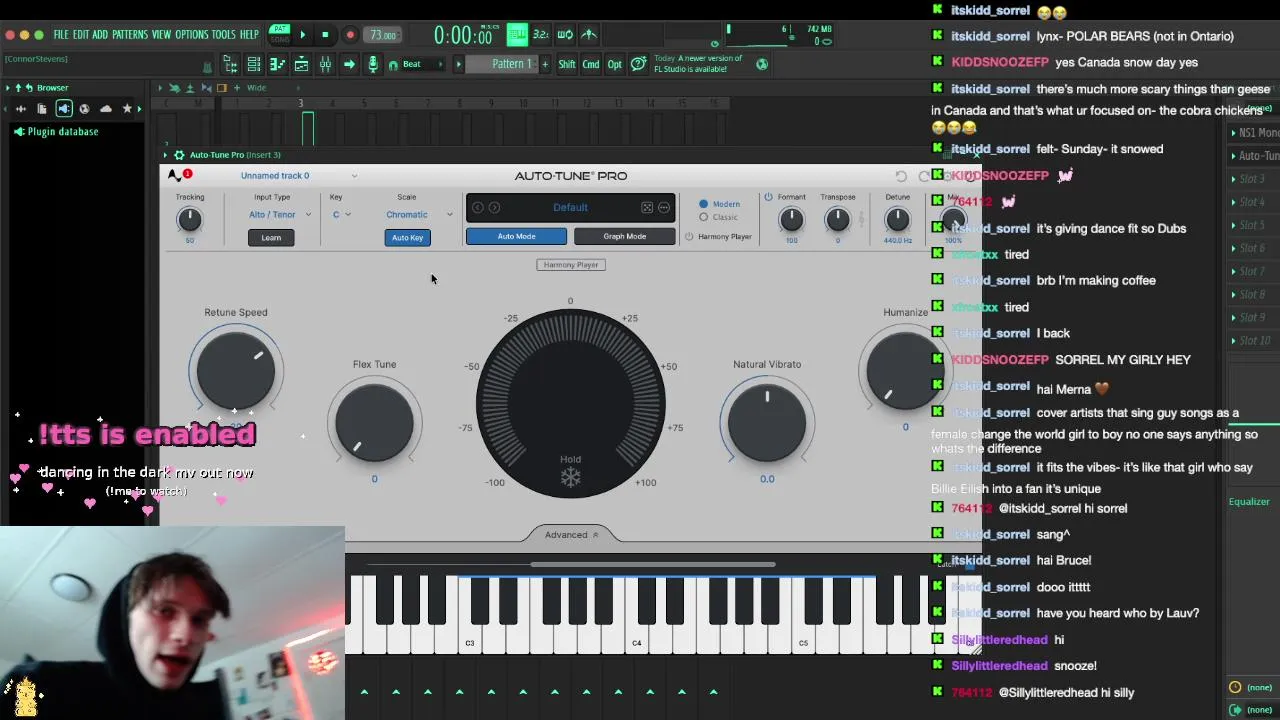
Task: Switch to Auto Mode
Action: click(516, 237)
